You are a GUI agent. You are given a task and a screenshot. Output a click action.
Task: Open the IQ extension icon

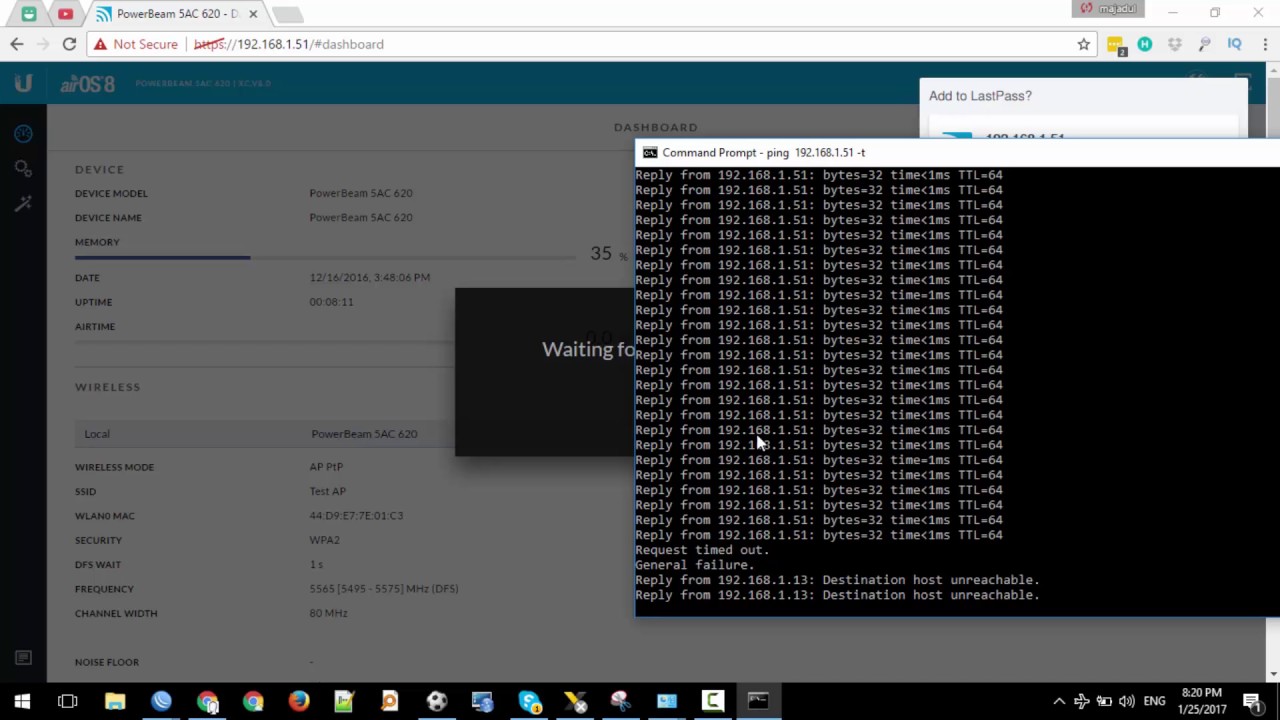click(1234, 44)
